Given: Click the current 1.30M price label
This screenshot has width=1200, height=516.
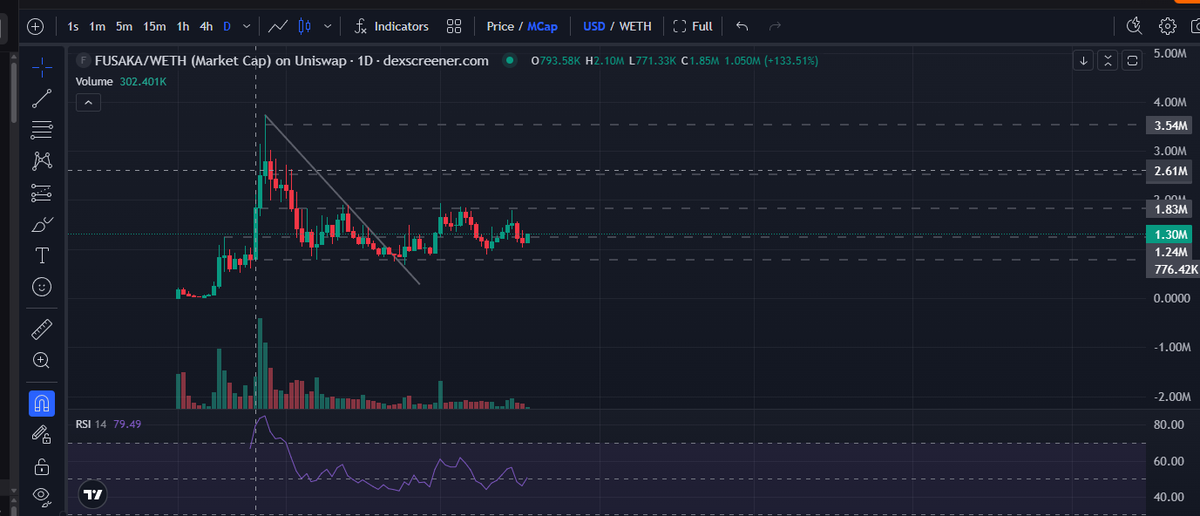Looking at the screenshot, I should click(x=1170, y=234).
